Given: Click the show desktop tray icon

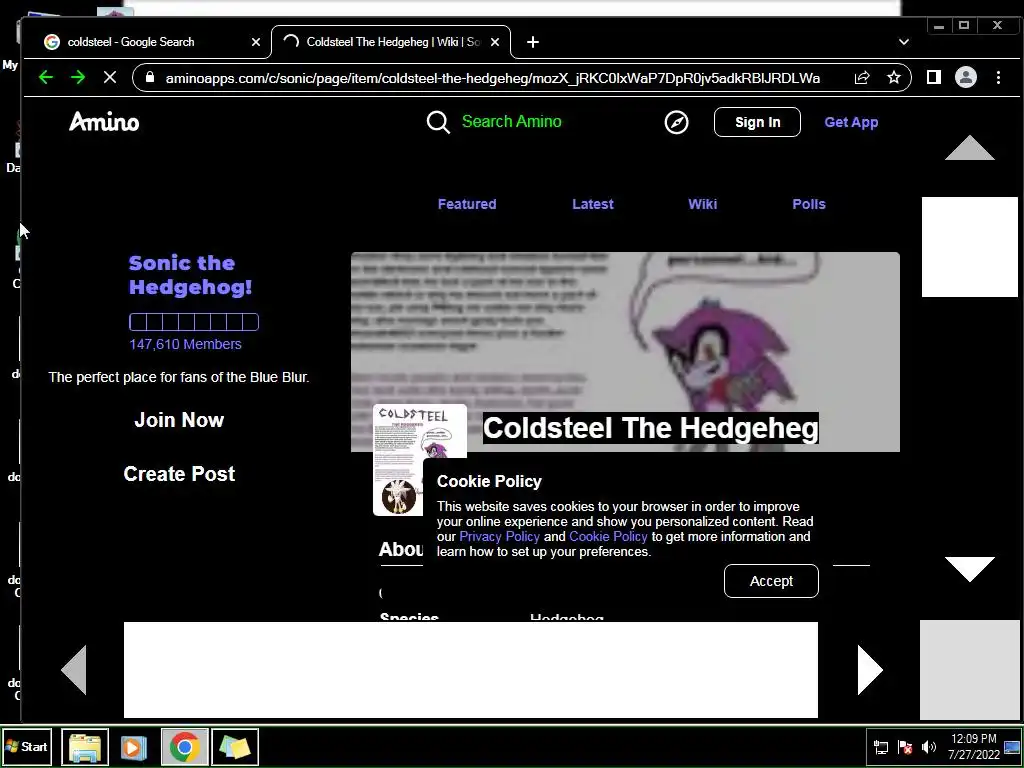Looking at the screenshot, I should pyautogui.click(x=1012, y=747).
